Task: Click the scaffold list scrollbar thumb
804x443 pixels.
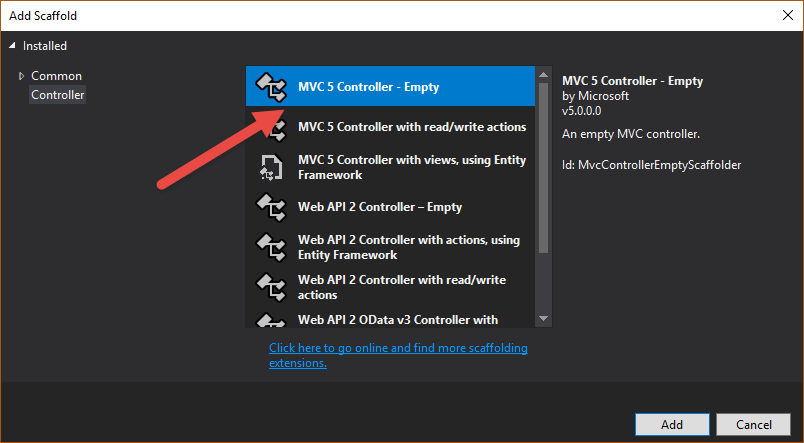Action: [544, 168]
